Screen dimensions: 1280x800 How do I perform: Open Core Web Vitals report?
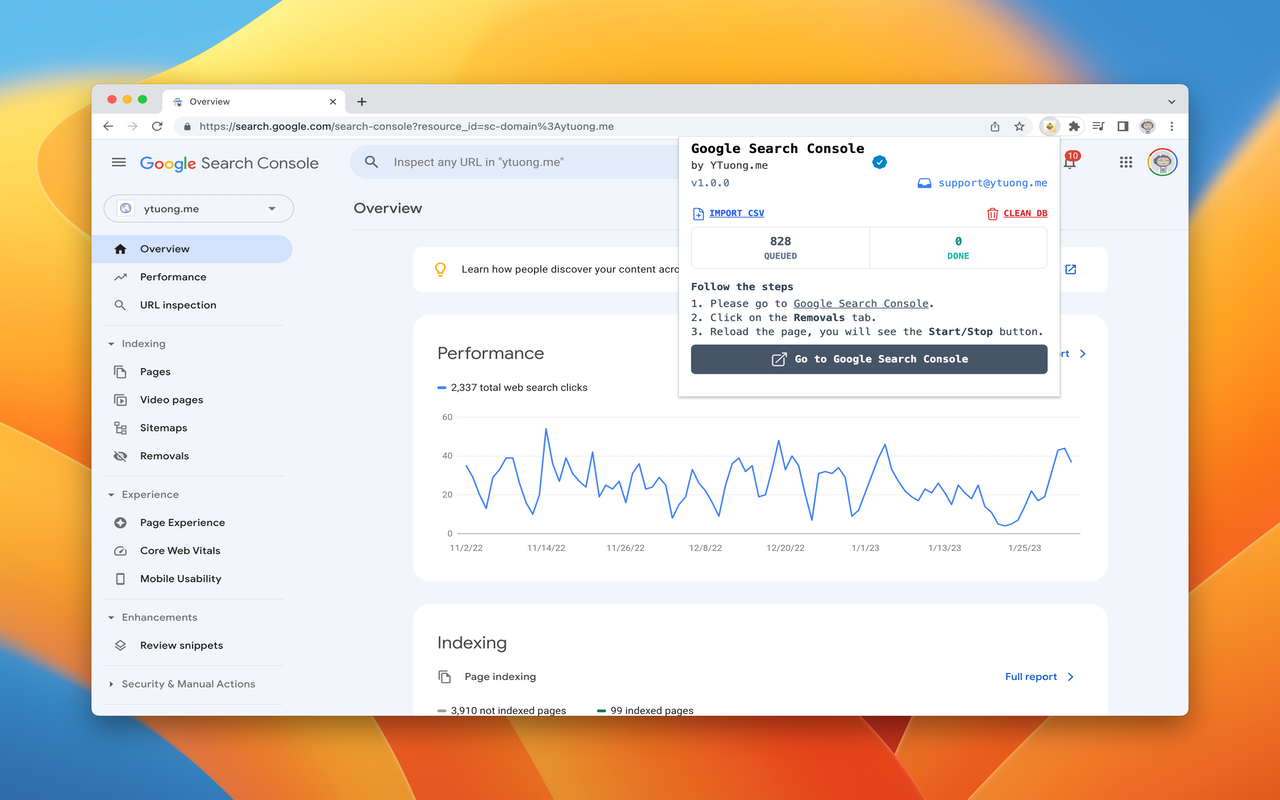[x=192, y=551]
